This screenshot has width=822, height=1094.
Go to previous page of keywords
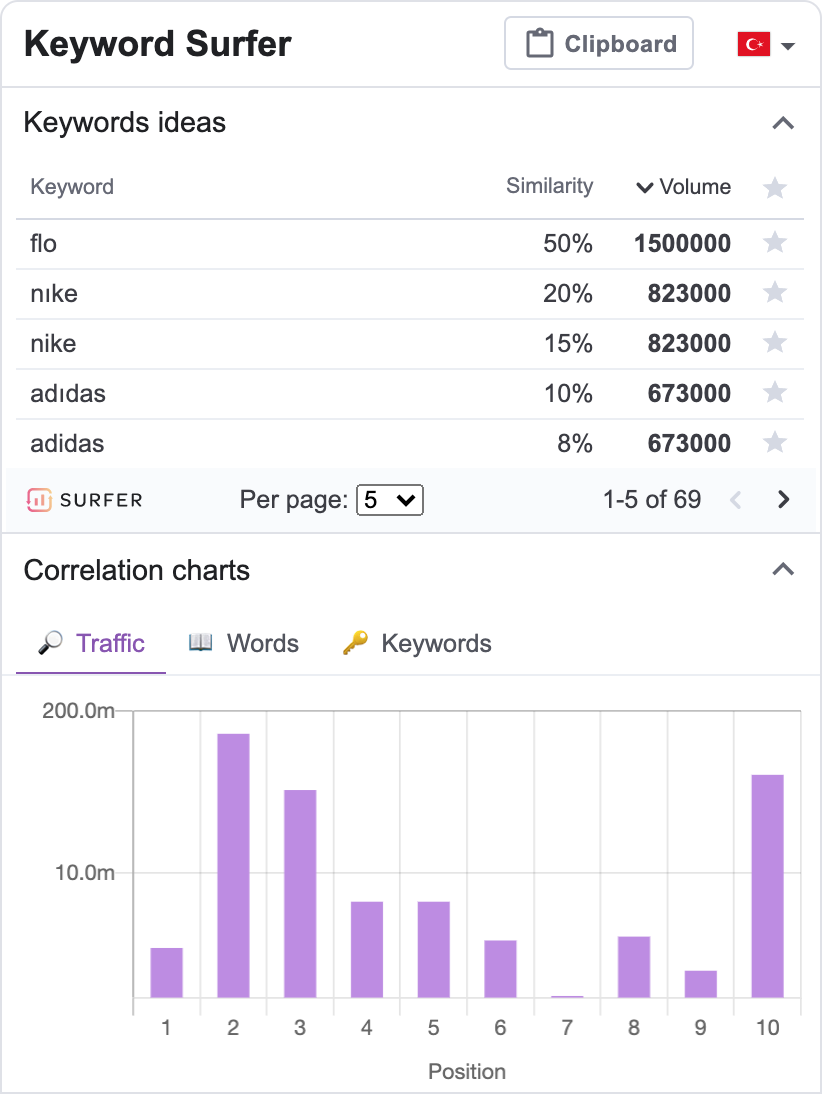(735, 500)
